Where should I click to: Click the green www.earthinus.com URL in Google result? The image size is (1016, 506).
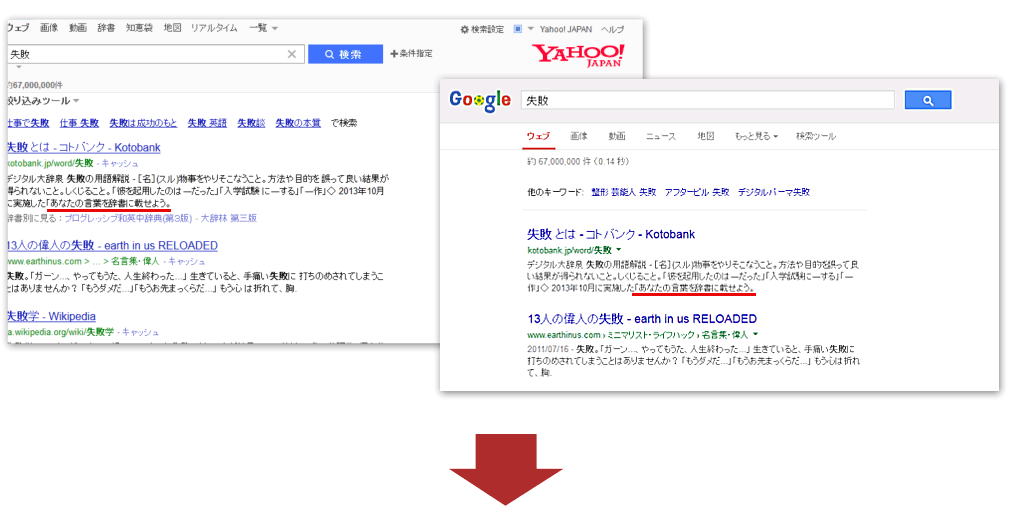(564, 334)
